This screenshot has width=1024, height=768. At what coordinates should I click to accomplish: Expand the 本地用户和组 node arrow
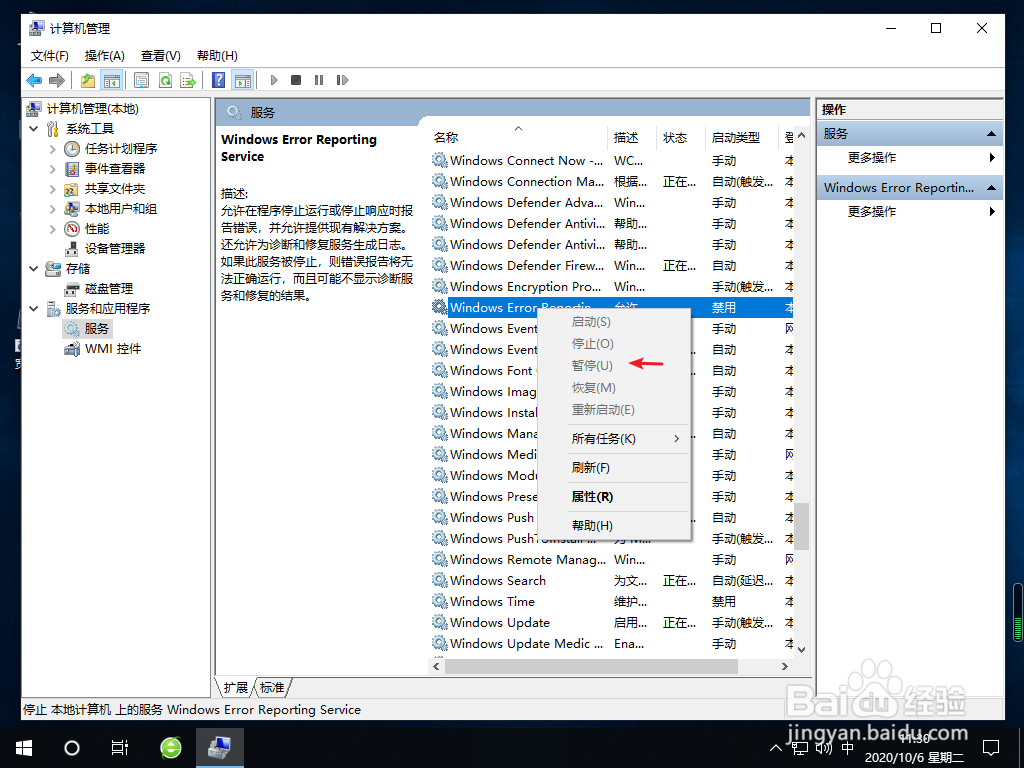(x=53, y=209)
